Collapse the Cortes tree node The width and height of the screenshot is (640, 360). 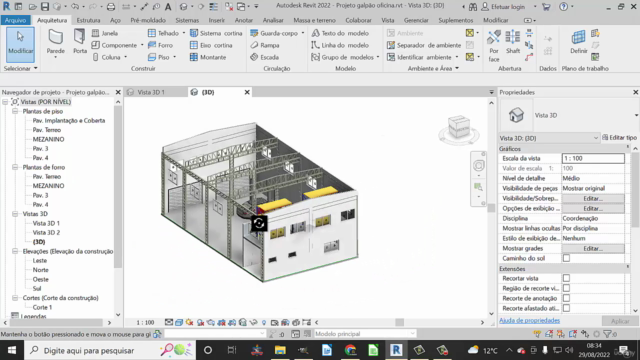(15, 298)
